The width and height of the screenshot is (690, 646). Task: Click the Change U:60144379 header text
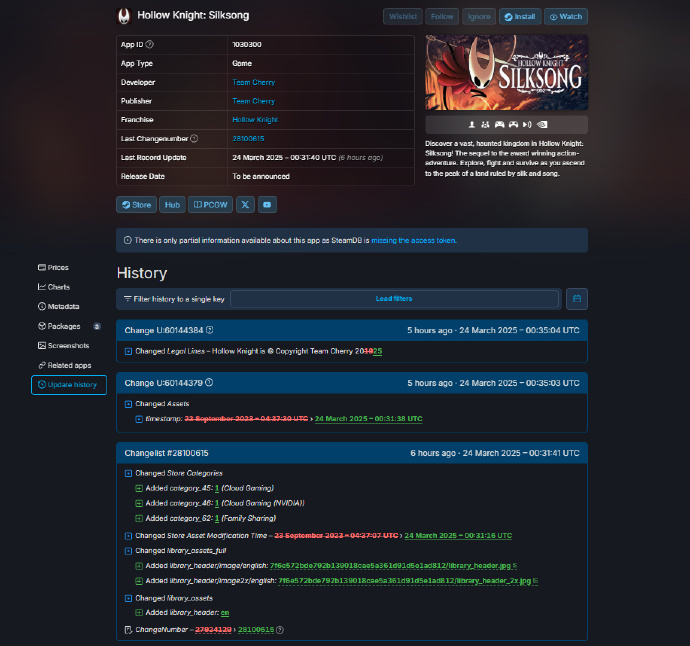[164, 383]
